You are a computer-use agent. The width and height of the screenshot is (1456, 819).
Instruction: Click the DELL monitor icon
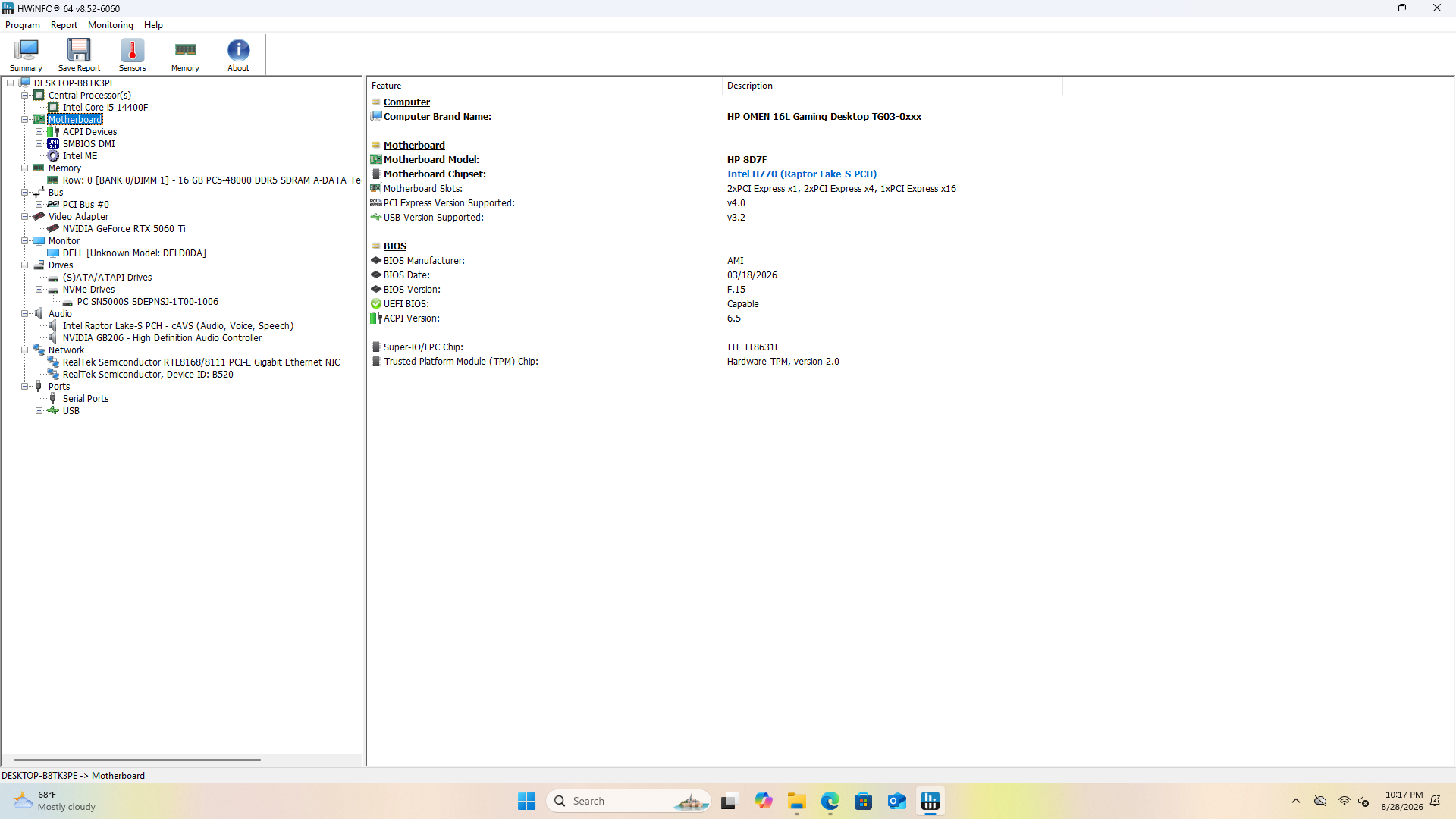(53, 253)
